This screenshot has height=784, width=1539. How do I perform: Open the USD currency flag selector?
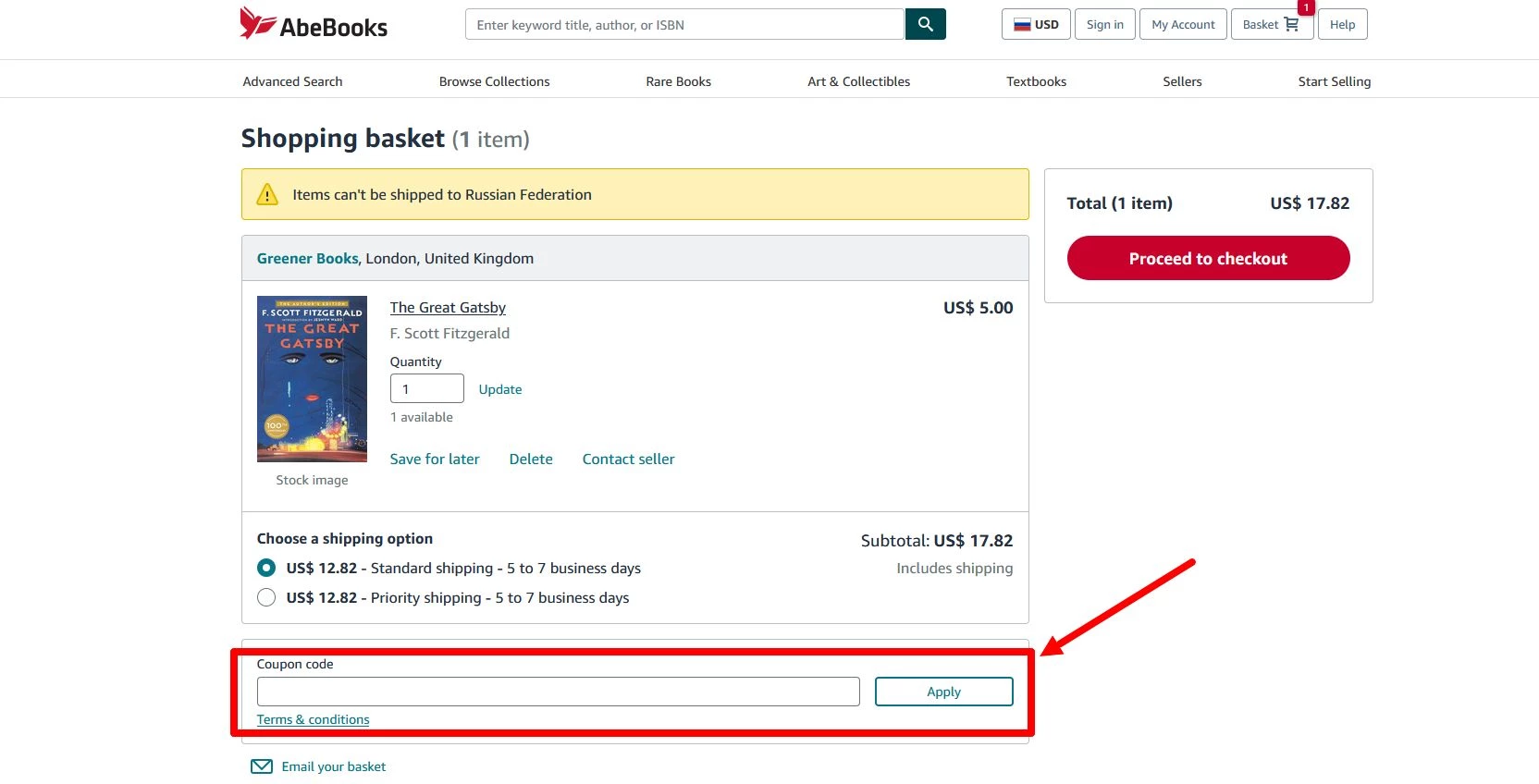[x=1036, y=25]
